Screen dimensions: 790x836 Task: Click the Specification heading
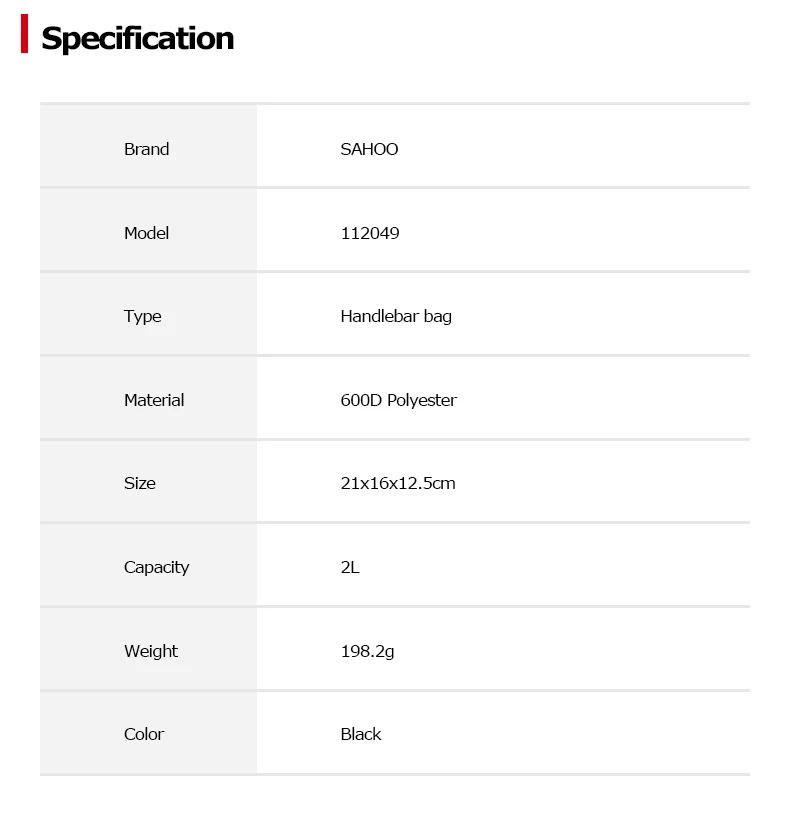tap(138, 39)
